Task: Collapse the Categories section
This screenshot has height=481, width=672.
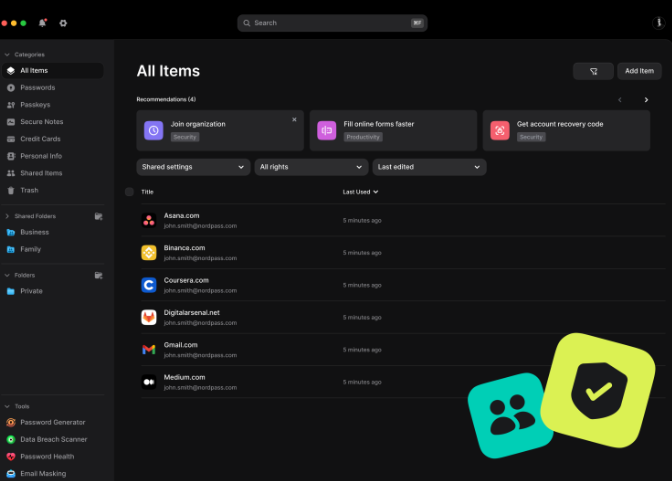Action: point(8,54)
